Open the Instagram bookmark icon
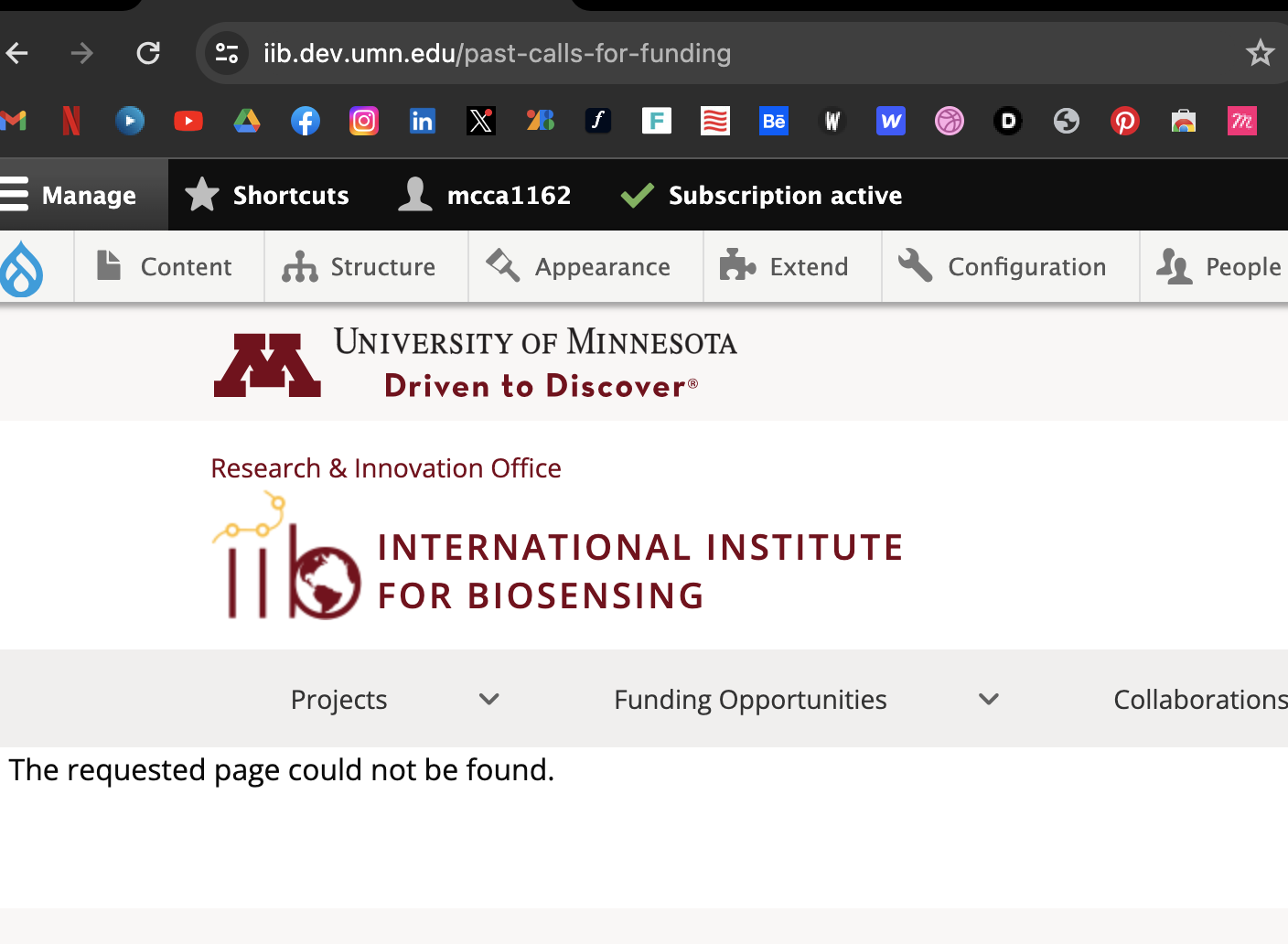 (363, 121)
